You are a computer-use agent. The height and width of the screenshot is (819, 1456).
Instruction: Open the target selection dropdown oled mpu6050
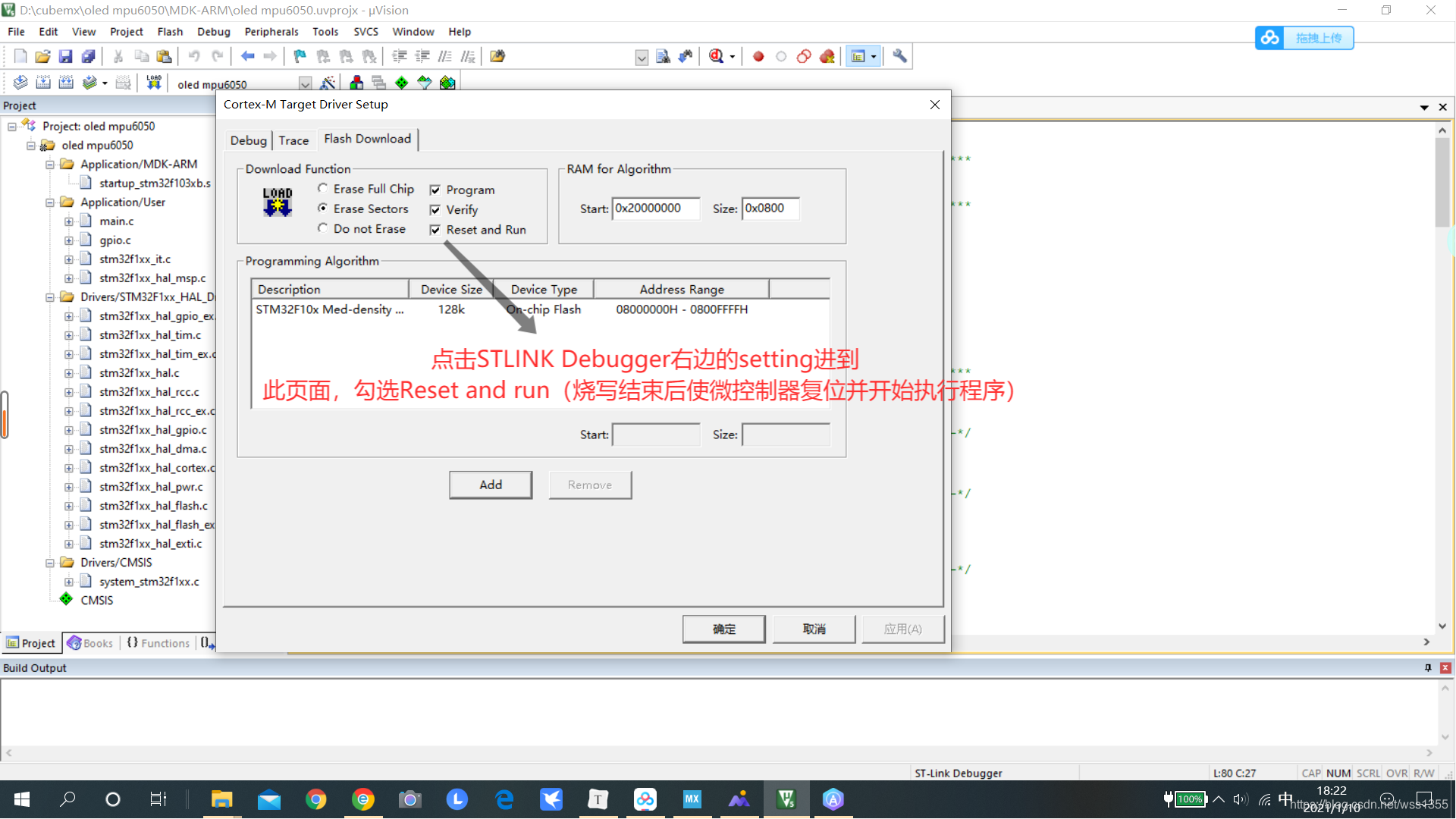305,83
